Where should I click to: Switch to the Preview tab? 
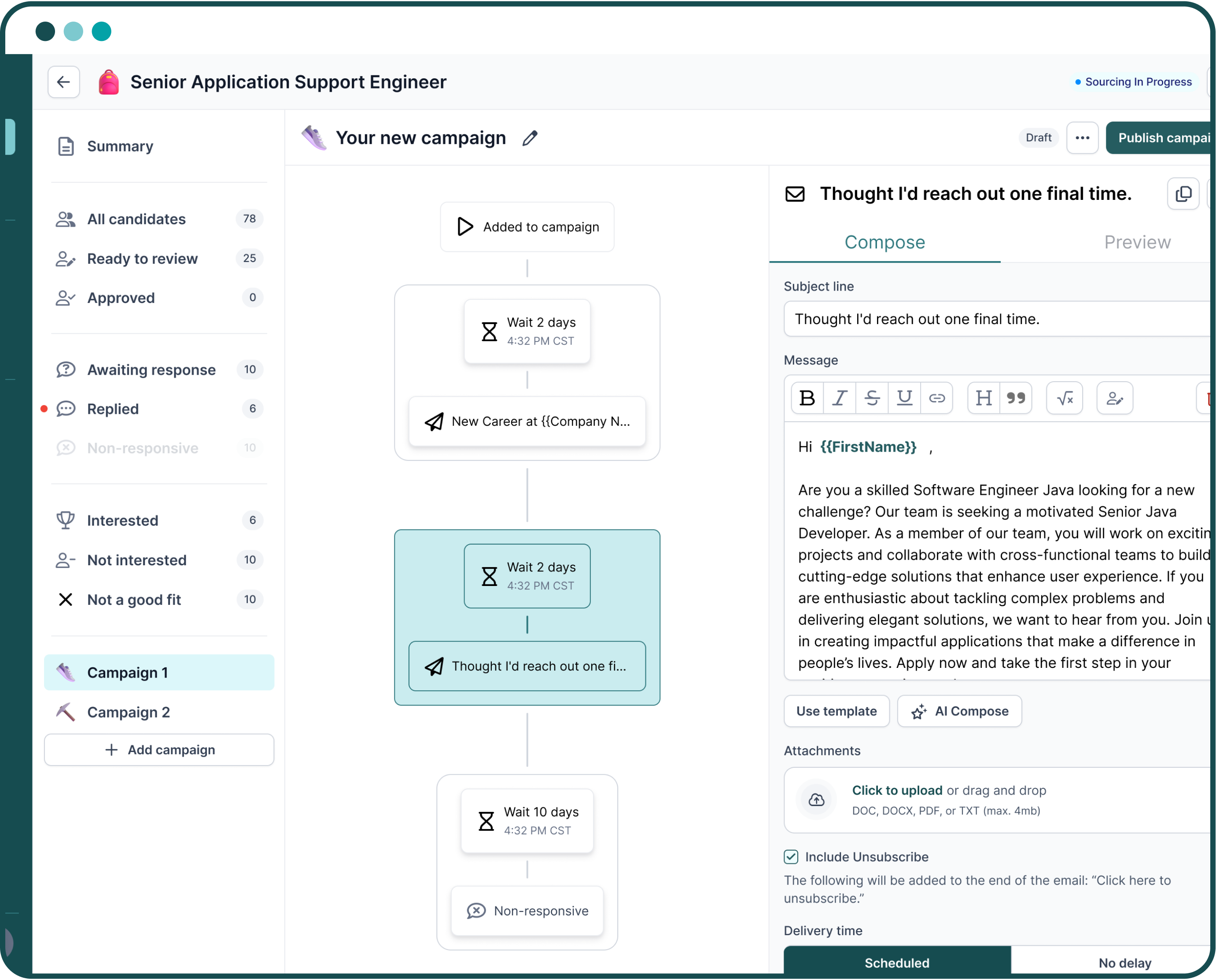pyautogui.click(x=1137, y=242)
